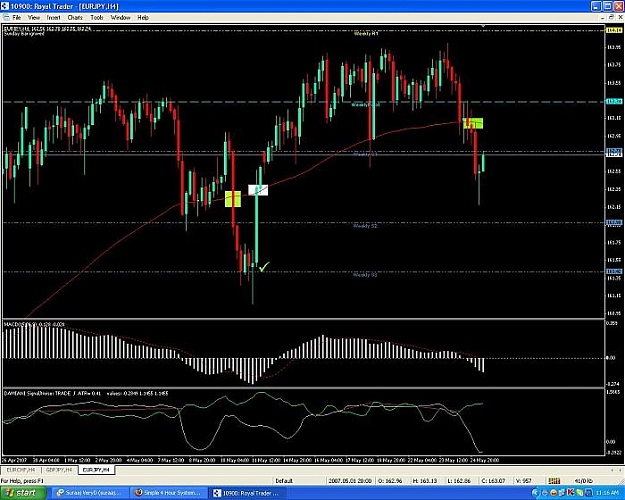Click the Weekly S1 line label
The height and width of the screenshot is (500, 625).
point(366,154)
